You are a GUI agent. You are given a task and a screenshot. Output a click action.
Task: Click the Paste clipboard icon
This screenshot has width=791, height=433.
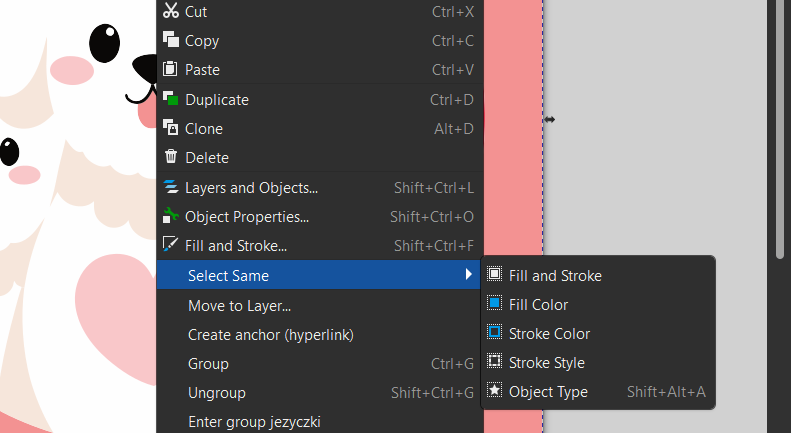tap(171, 69)
